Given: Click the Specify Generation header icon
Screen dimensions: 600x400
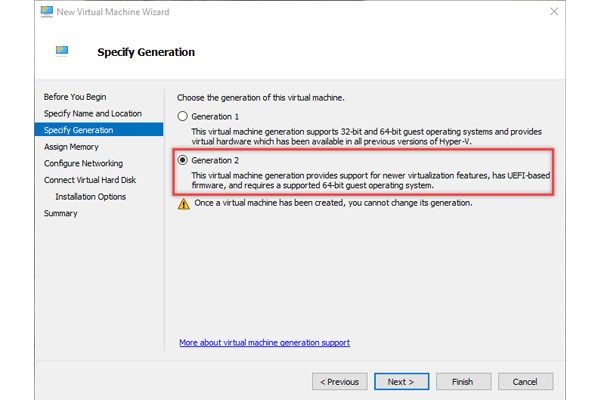Looking at the screenshot, I should pyautogui.click(x=62, y=51).
